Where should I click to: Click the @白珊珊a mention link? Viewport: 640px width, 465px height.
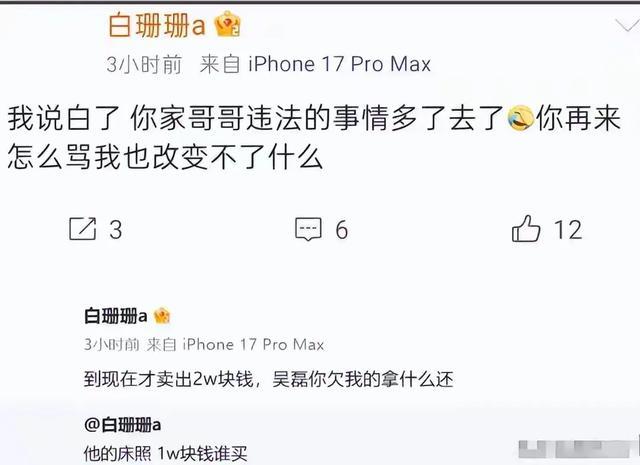point(122,425)
